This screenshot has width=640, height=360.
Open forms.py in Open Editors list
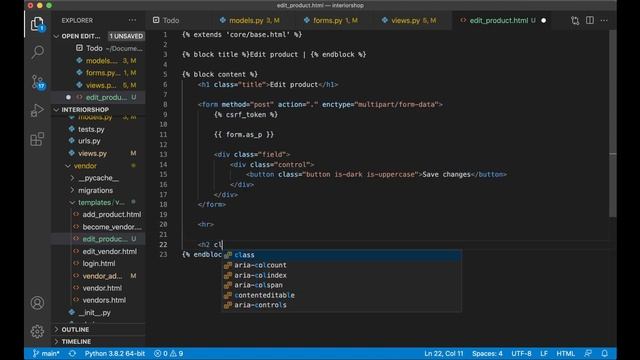pyautogui.click(x=98, y=73)
